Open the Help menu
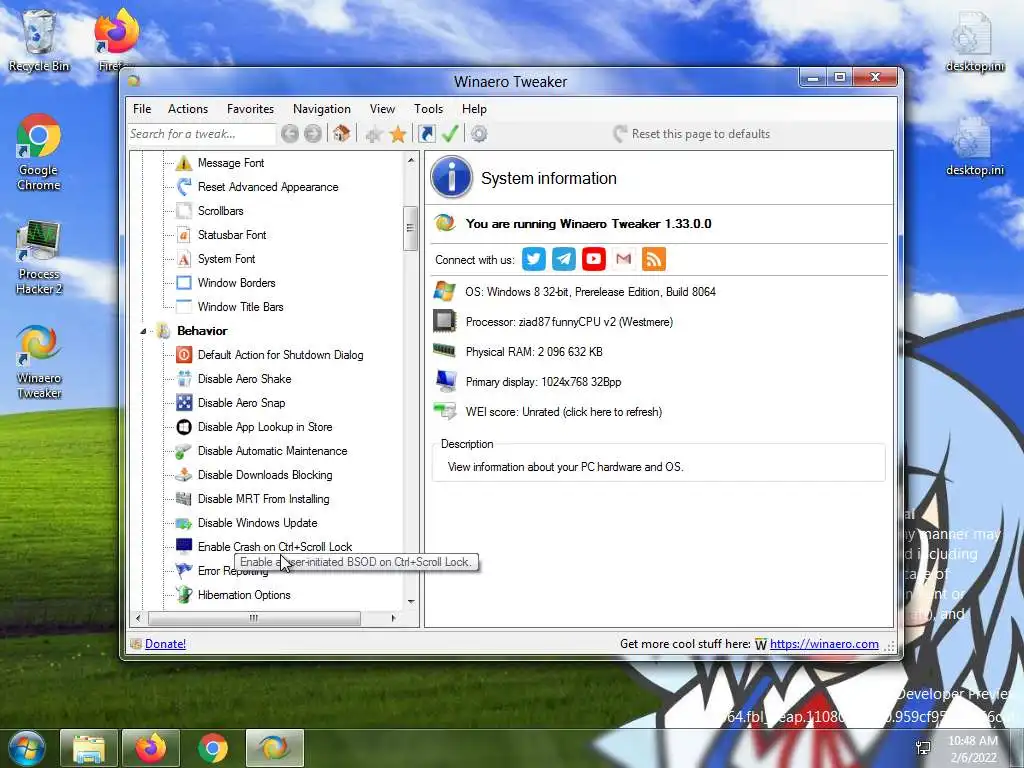Viewport: 1024px width, 768px height. tap(474, 109)
